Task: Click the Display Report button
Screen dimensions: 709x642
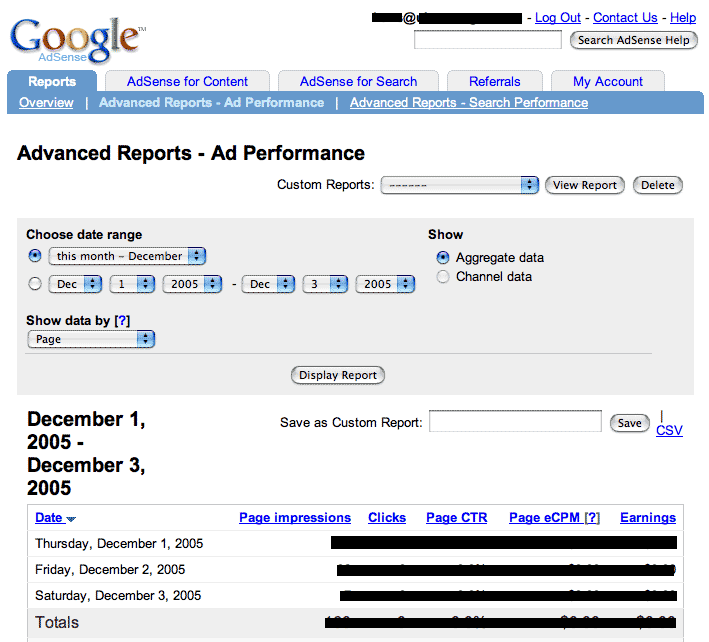Action: [x=338, y=375]
